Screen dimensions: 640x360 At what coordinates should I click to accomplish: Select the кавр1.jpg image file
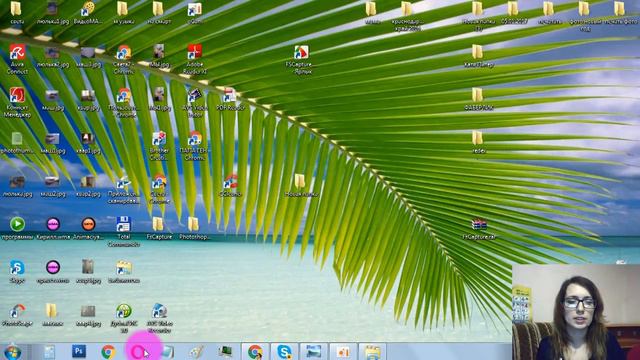[x=88, y=142]
